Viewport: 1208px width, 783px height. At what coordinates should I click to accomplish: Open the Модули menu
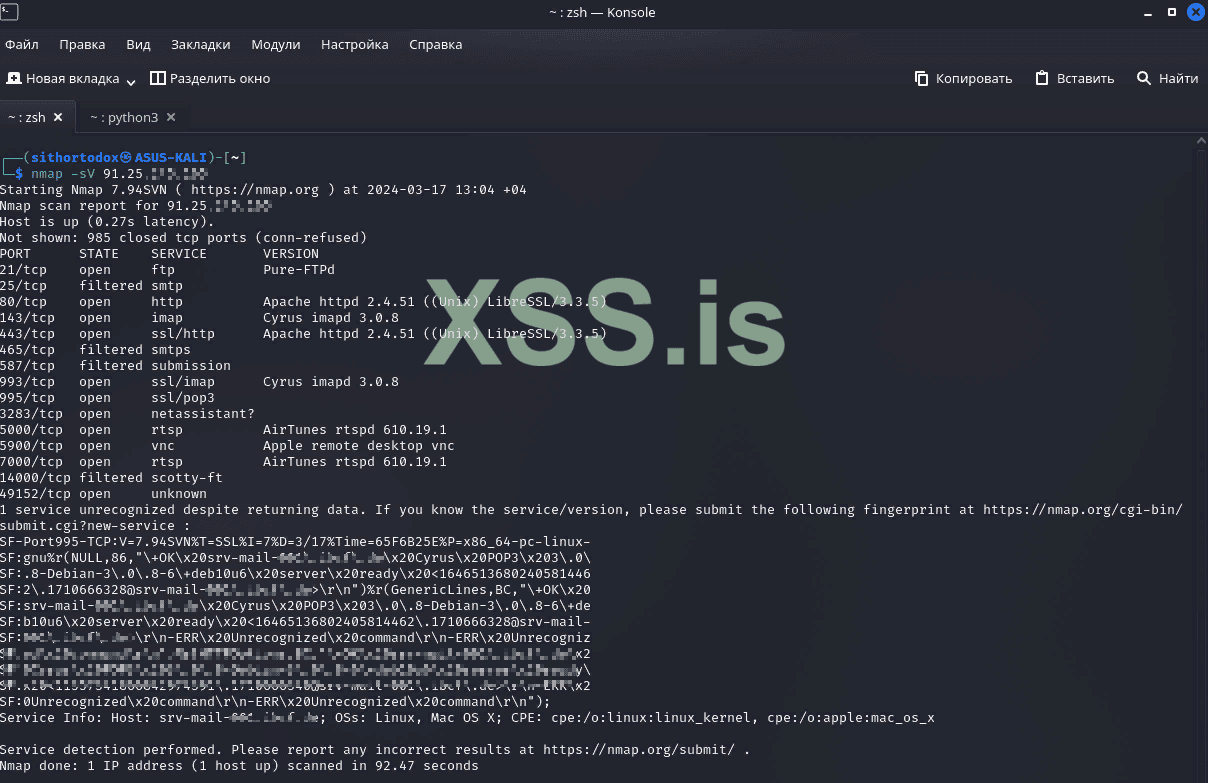pyautogui.click(x=276, y=45)
